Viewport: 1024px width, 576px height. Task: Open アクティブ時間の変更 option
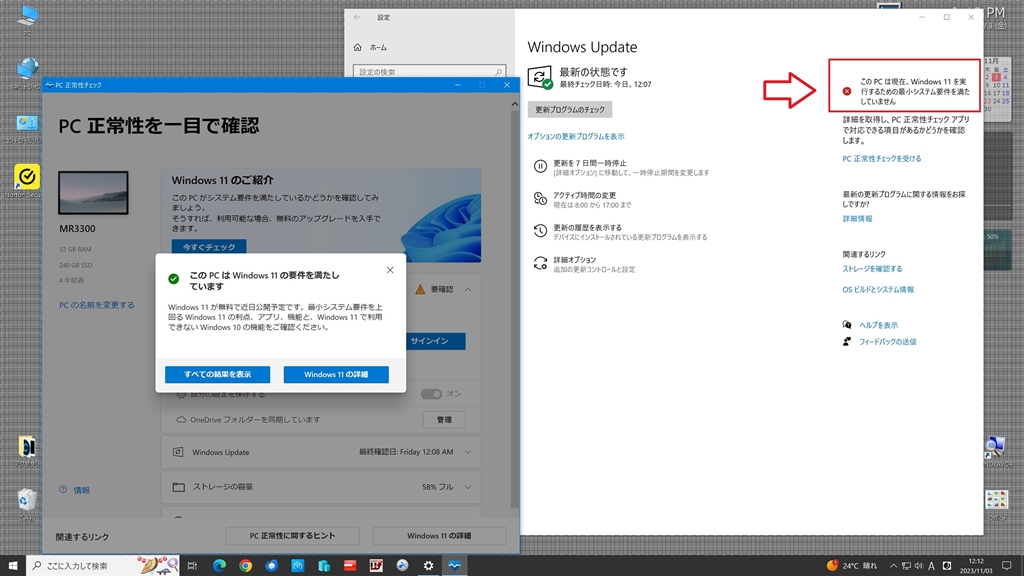pos(592,200)
